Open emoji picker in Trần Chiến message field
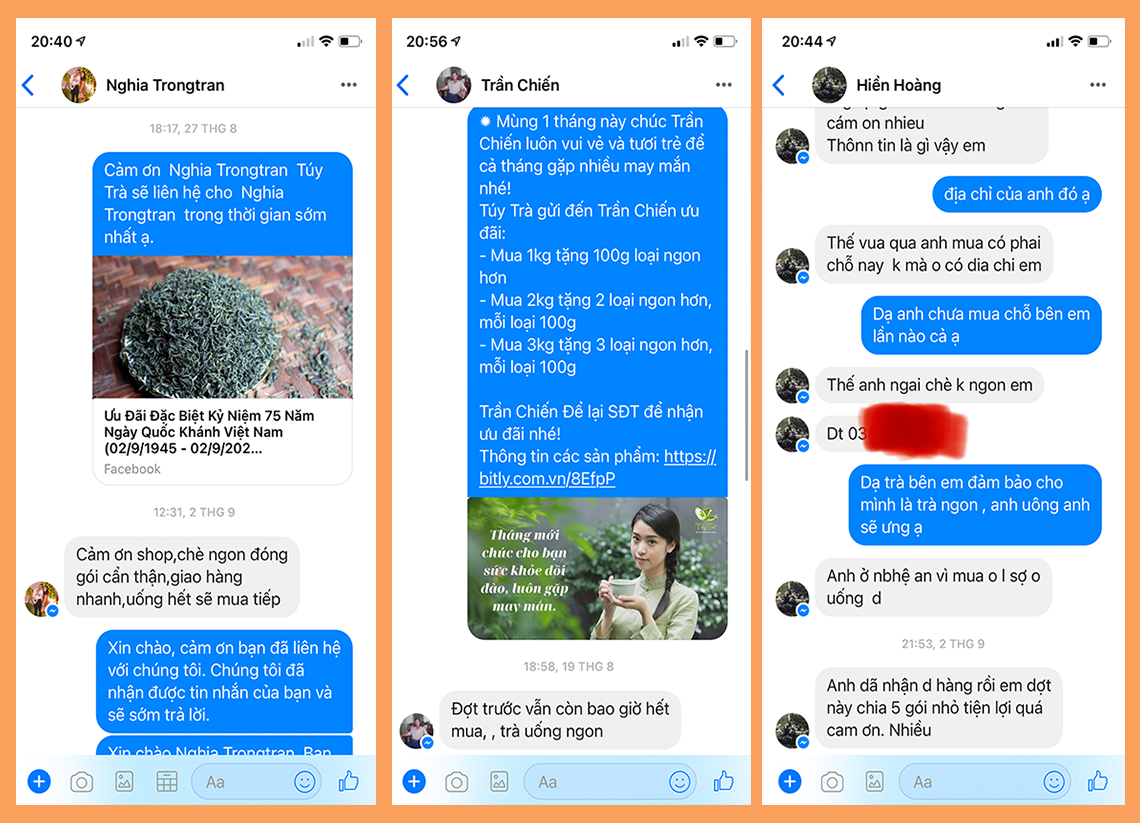Viewport: 1140px width, 823px height. pos(680,782)
